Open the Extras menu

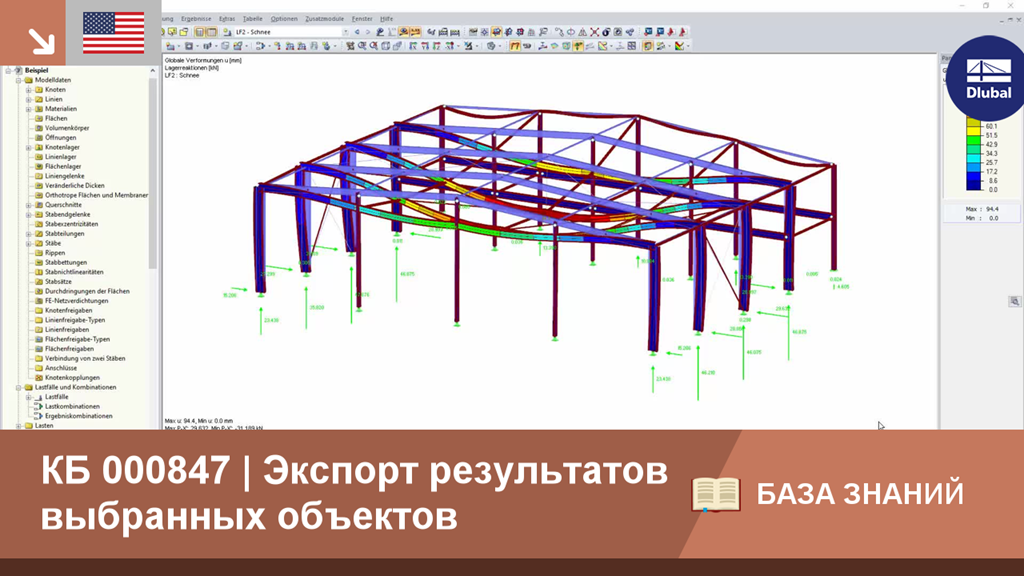pos(227,19)
